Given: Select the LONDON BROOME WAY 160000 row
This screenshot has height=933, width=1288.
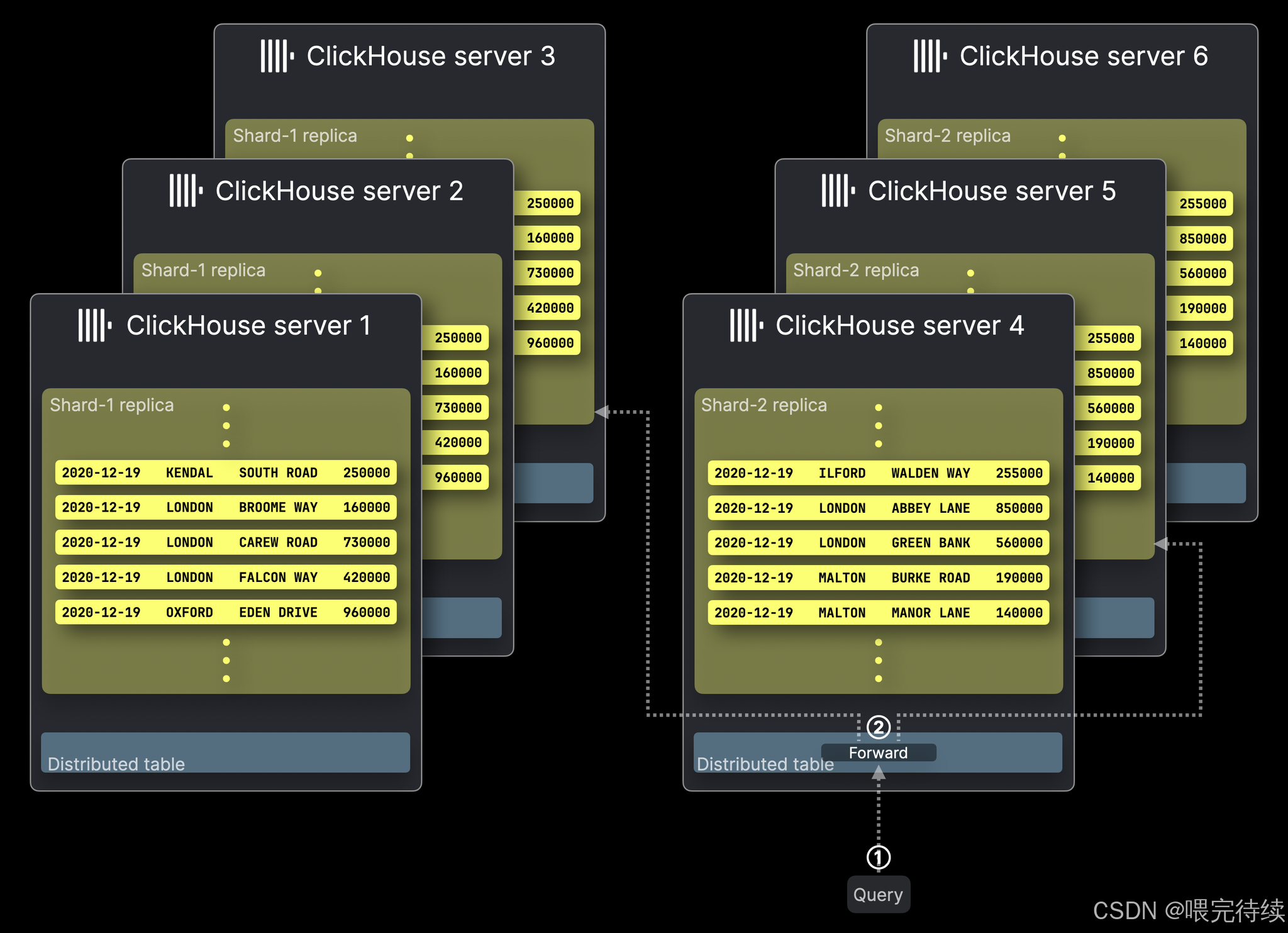Looking at the screenshot, I should tap(226, 507).
